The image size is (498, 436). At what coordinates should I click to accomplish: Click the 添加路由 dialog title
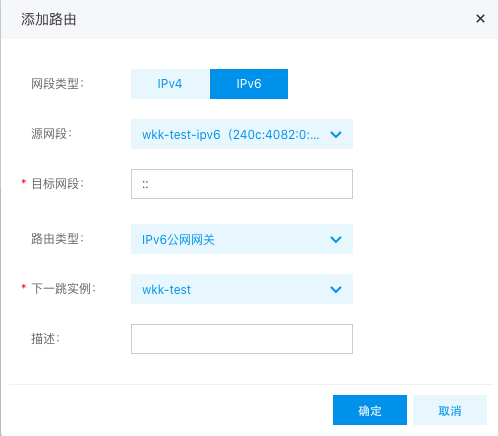tap(49, 19)
